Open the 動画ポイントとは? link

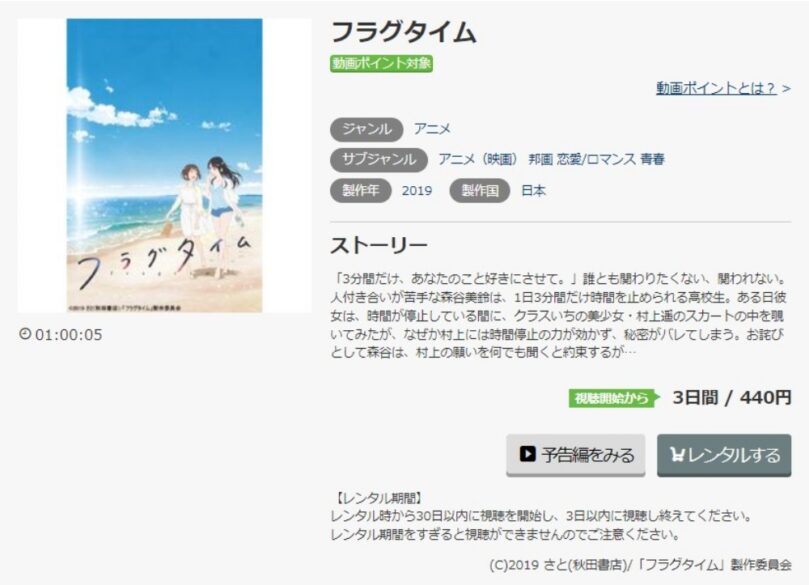pyautogui.click(x=716, y=88)
